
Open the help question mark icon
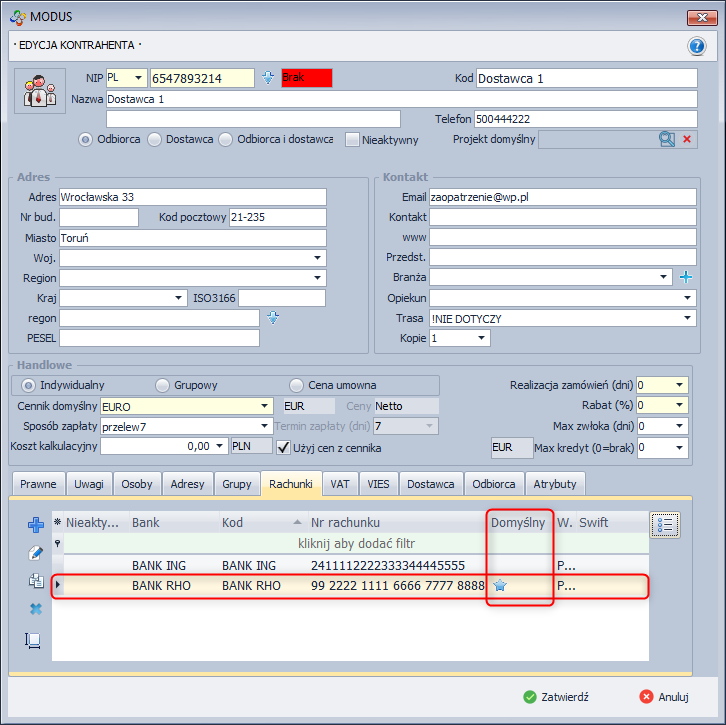click(696, 46)
